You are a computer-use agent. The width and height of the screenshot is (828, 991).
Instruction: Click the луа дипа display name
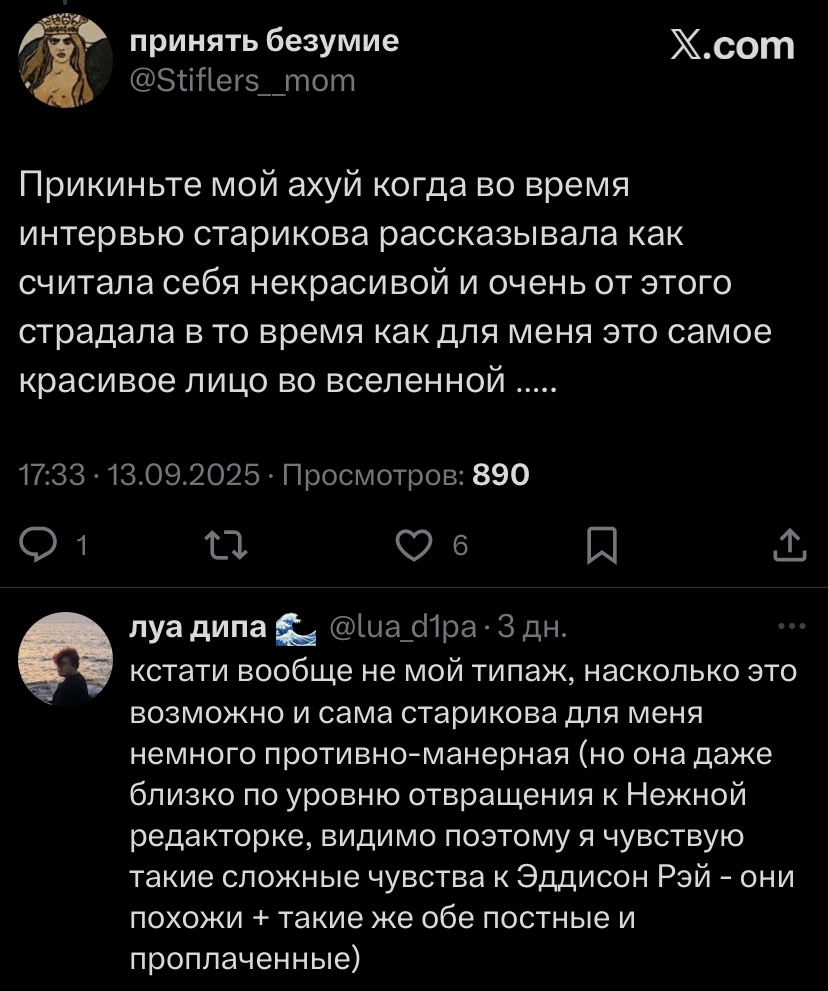coord(199,630)
